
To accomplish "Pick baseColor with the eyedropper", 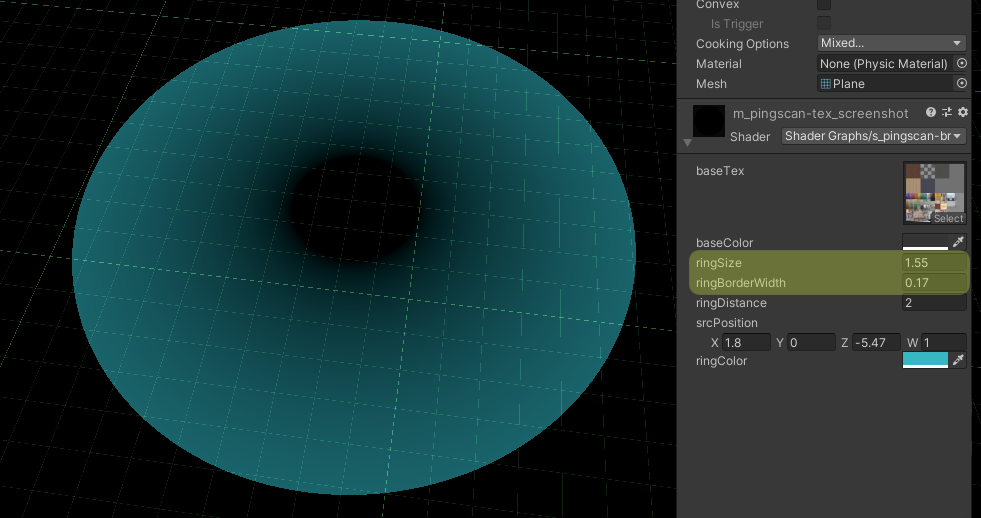I will click(959, 243).
